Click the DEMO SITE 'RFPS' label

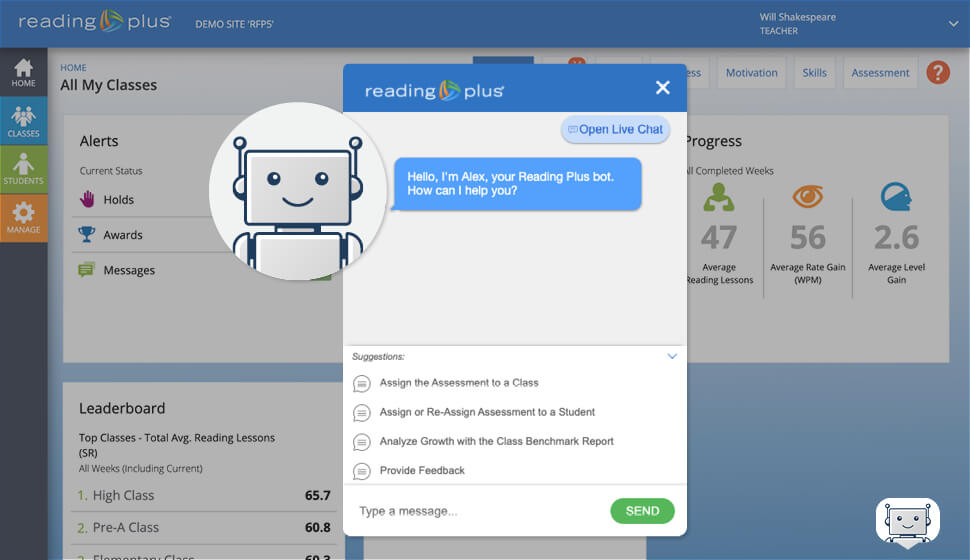pos(234,24)
